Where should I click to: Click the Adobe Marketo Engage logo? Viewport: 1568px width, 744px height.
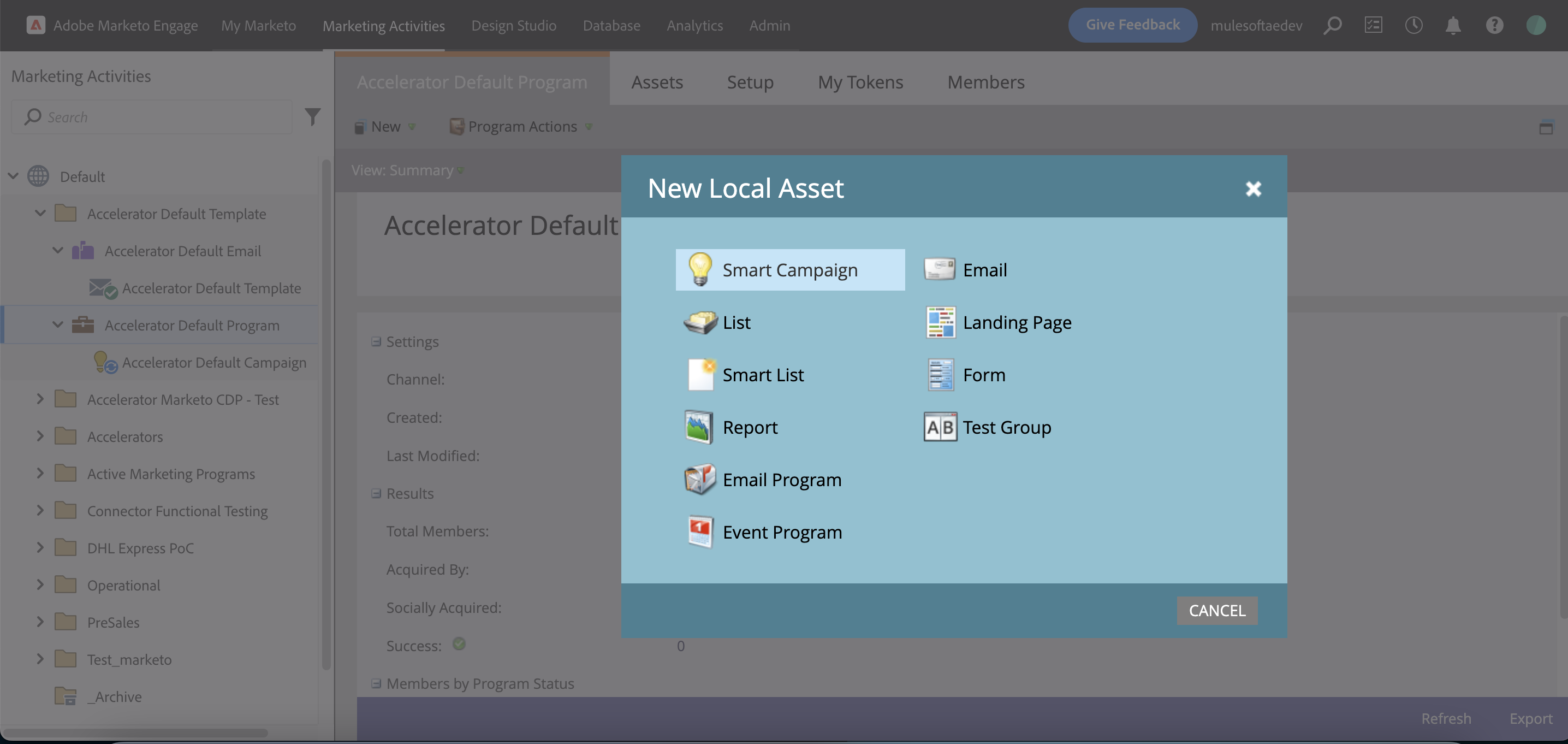36,25
